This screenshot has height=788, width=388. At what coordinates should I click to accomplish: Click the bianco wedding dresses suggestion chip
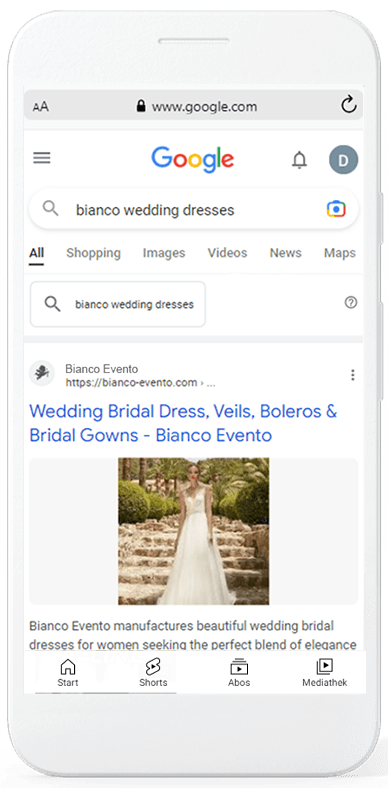[x=118, y=304]
